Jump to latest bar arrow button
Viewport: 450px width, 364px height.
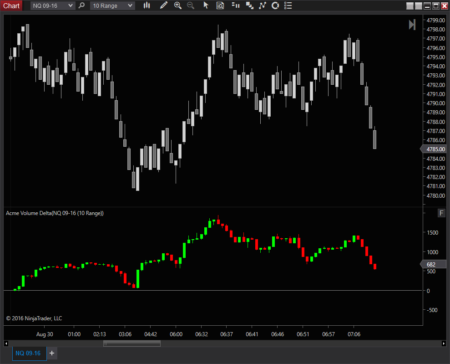click(x=412, y=25)
